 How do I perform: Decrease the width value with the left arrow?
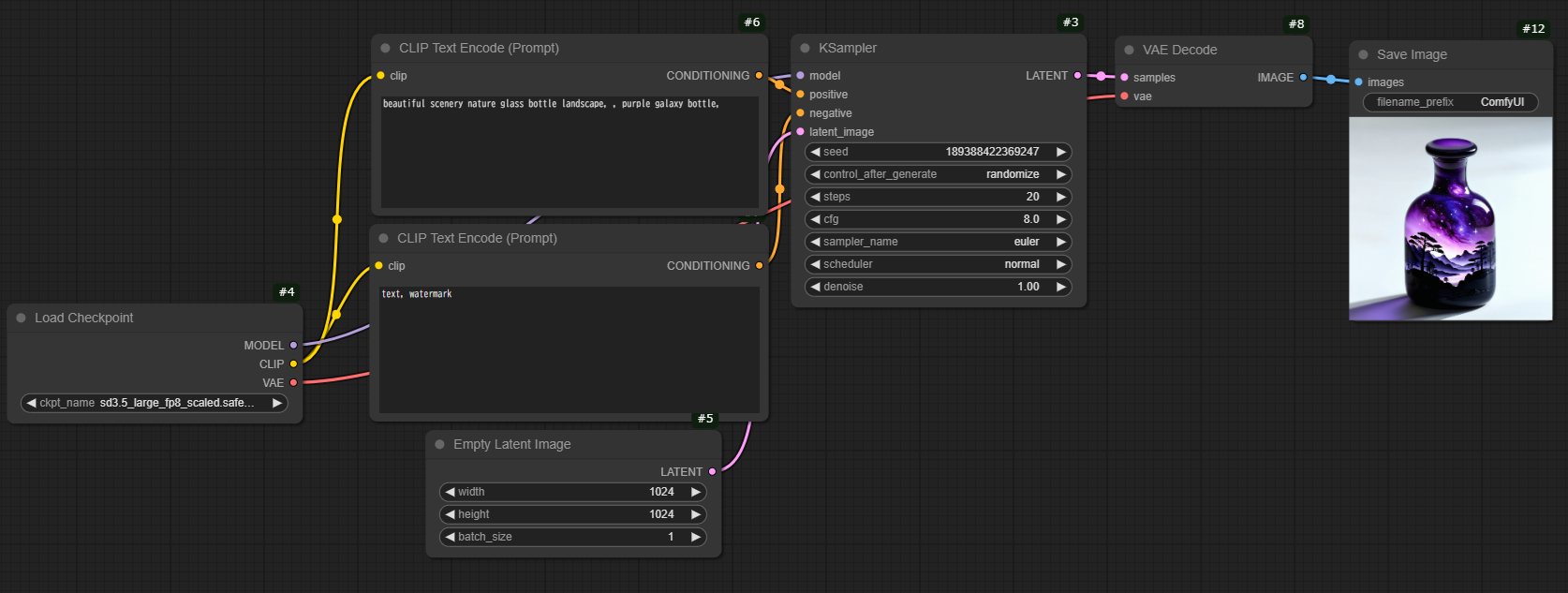pos(451,492)
